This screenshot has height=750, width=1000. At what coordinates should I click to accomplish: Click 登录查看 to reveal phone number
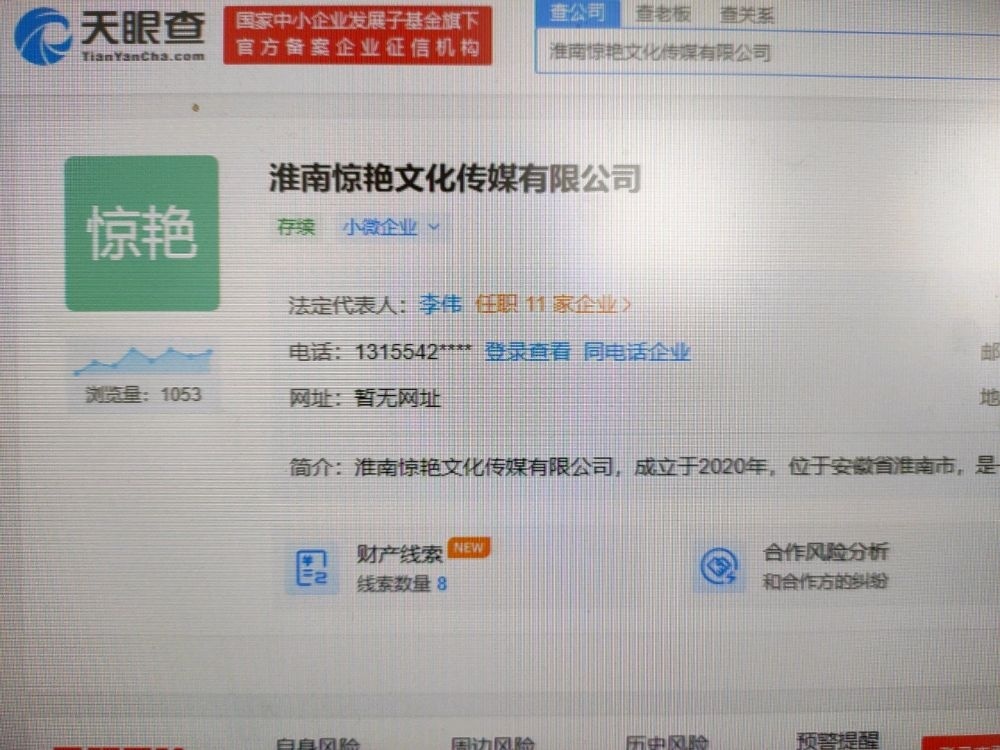529,352
